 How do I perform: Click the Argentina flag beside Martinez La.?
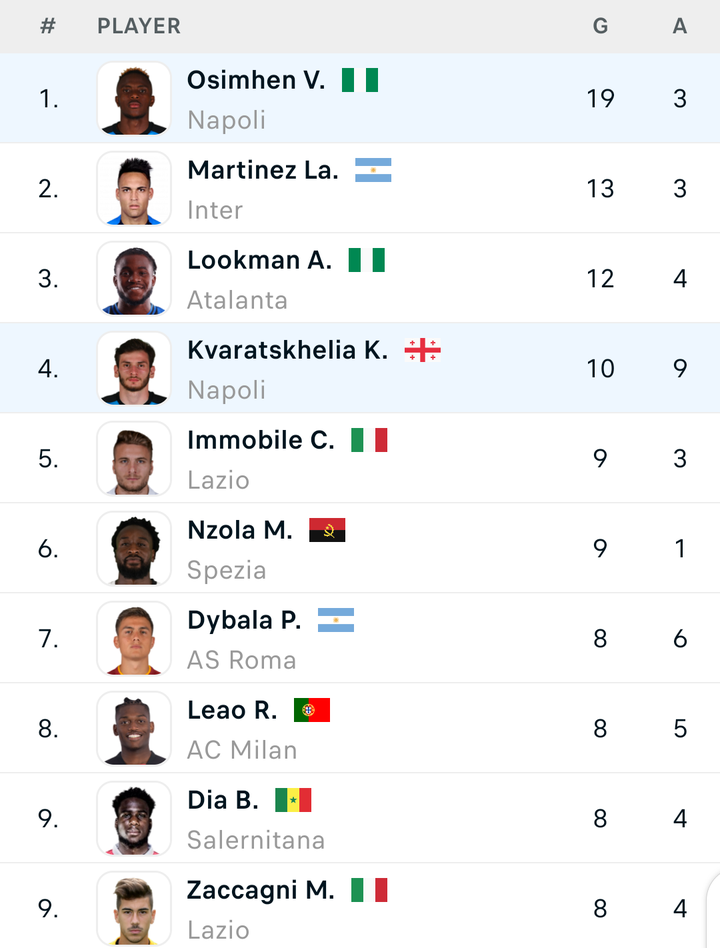point(373,170)
